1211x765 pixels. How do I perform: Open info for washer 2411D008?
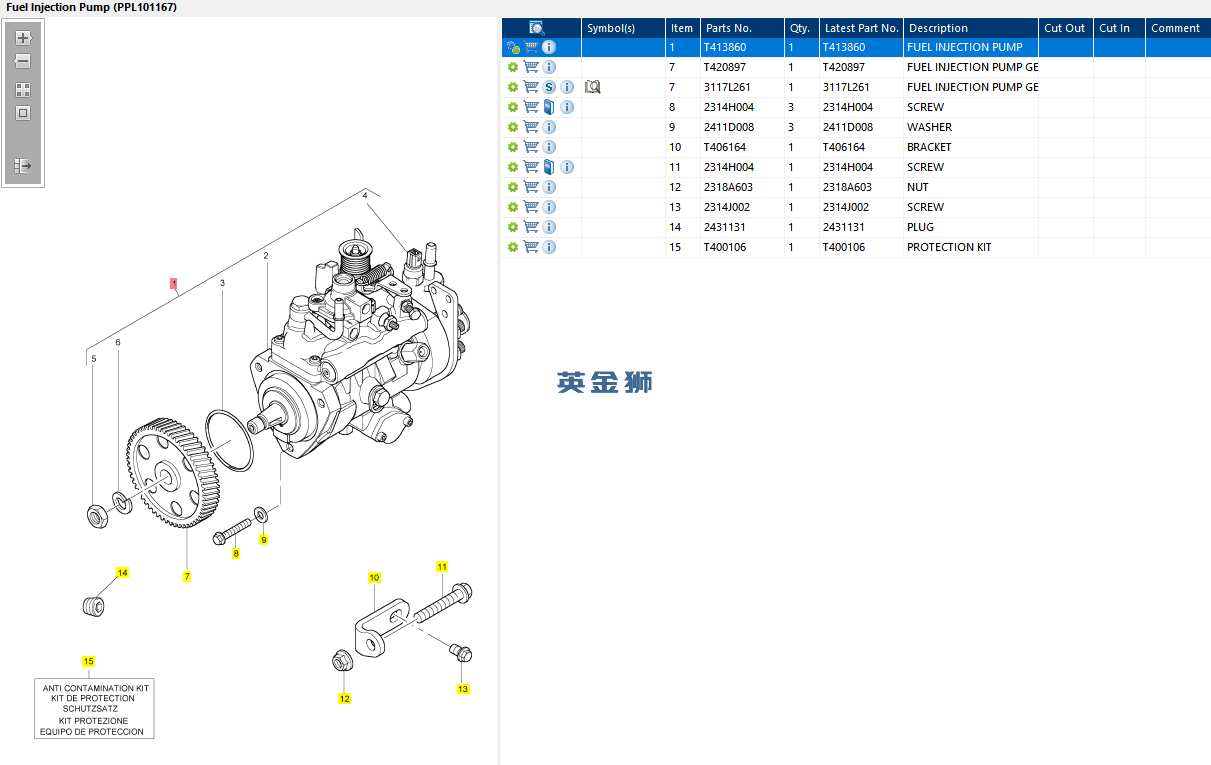(549, 127)
